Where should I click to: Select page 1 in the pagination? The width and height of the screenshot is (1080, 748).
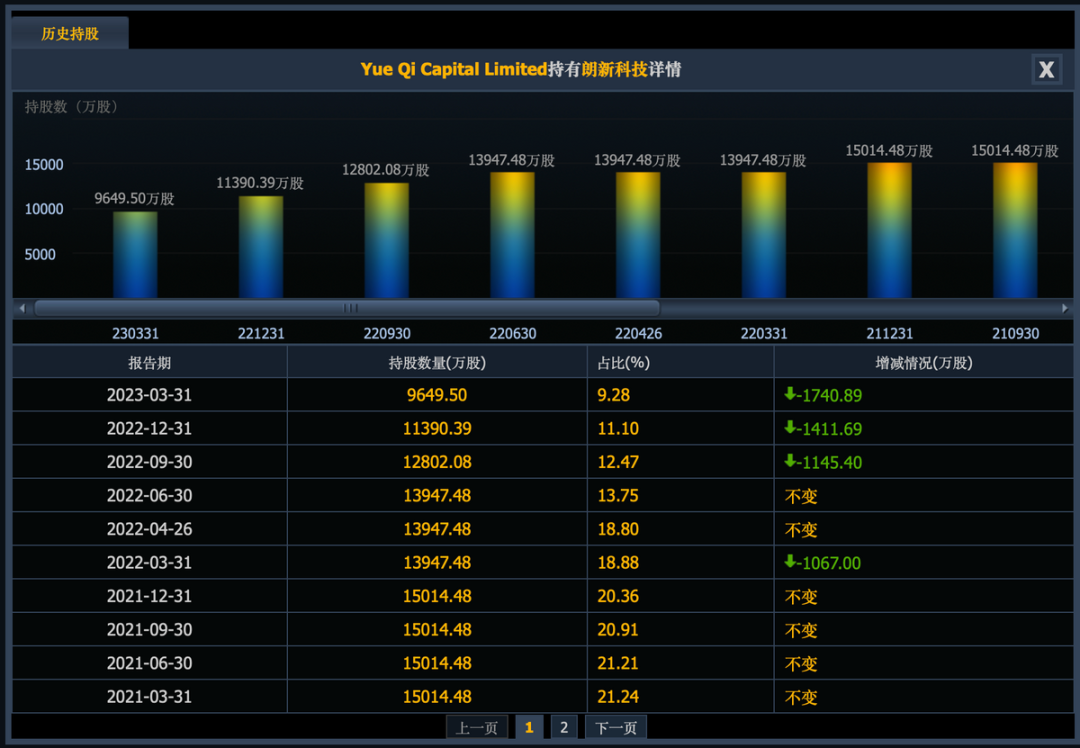click(x=529, y=727)
